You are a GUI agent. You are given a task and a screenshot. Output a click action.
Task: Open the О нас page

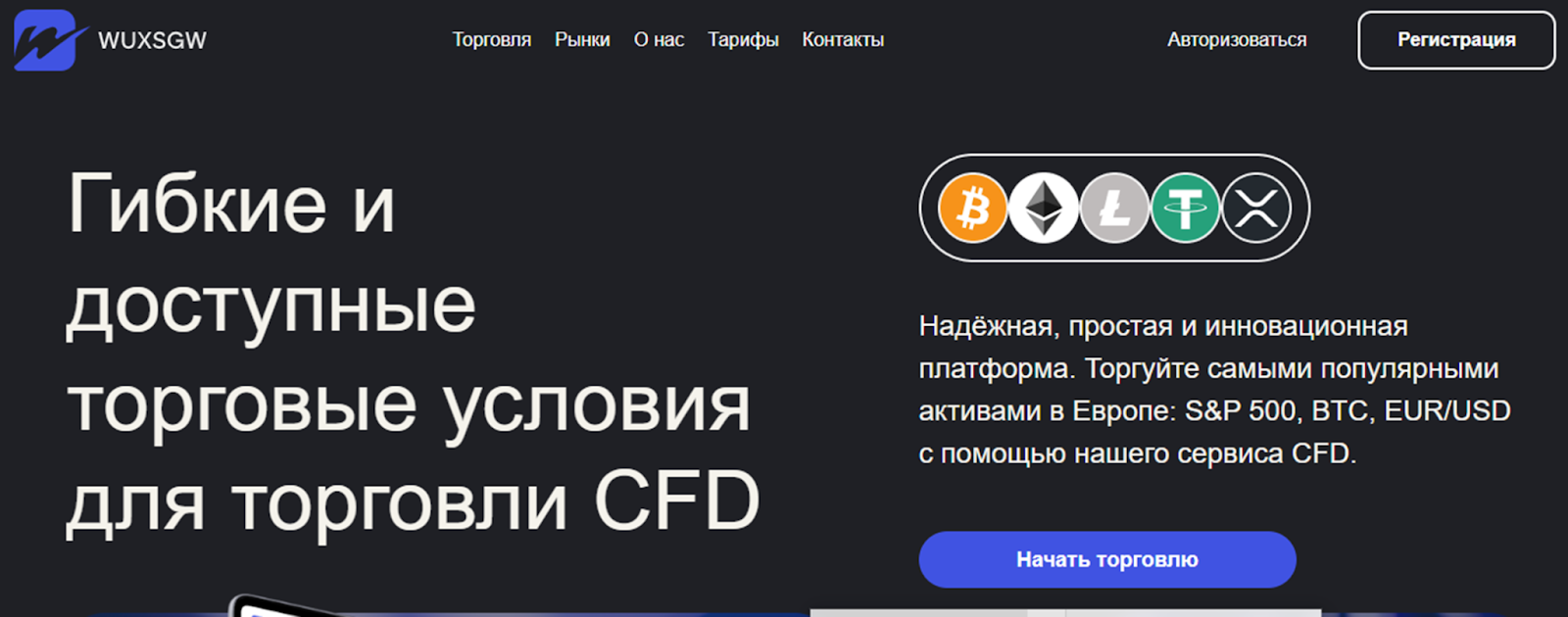(659, 40)
